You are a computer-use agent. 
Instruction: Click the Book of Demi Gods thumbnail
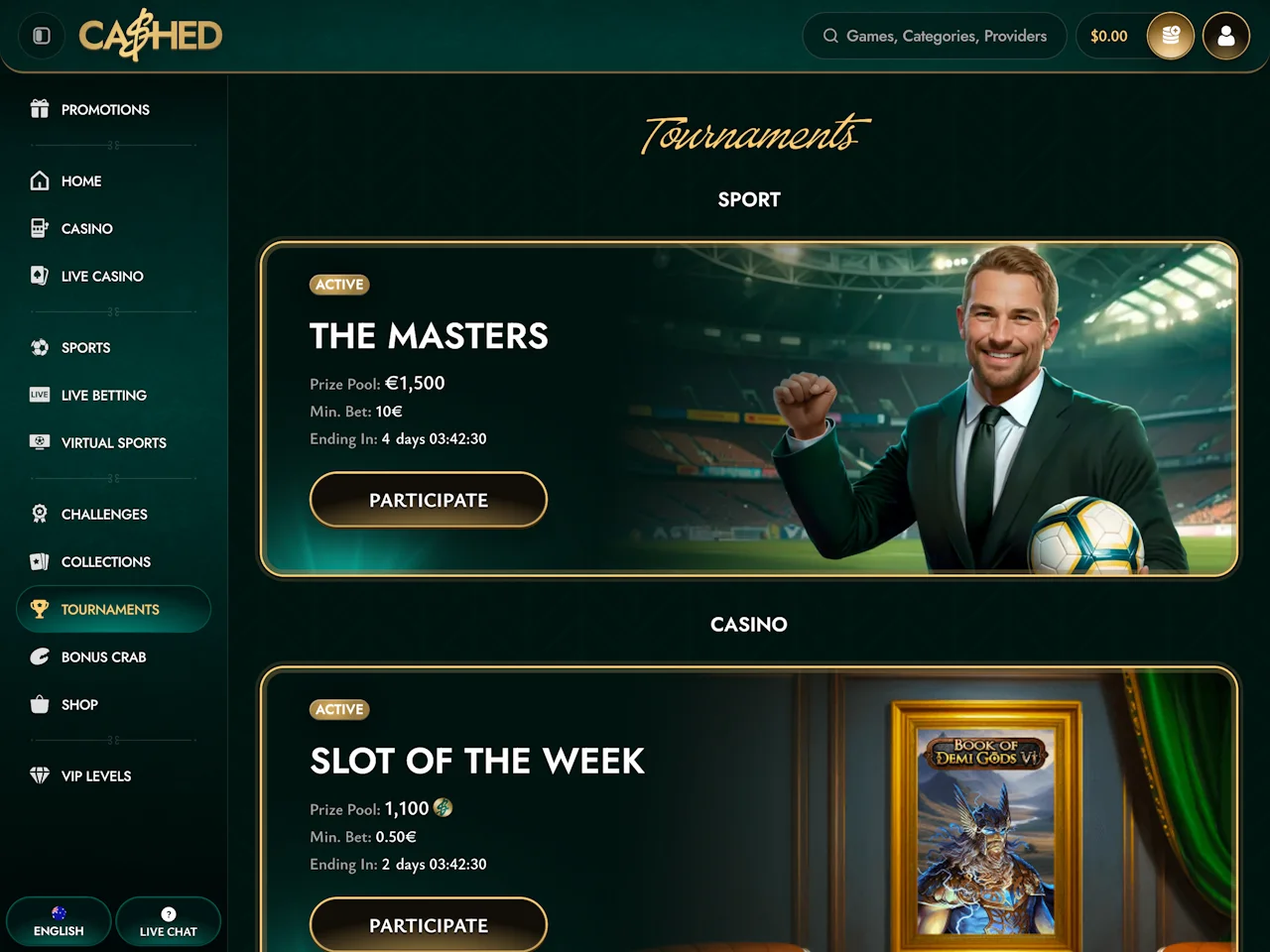coord(986,826)
